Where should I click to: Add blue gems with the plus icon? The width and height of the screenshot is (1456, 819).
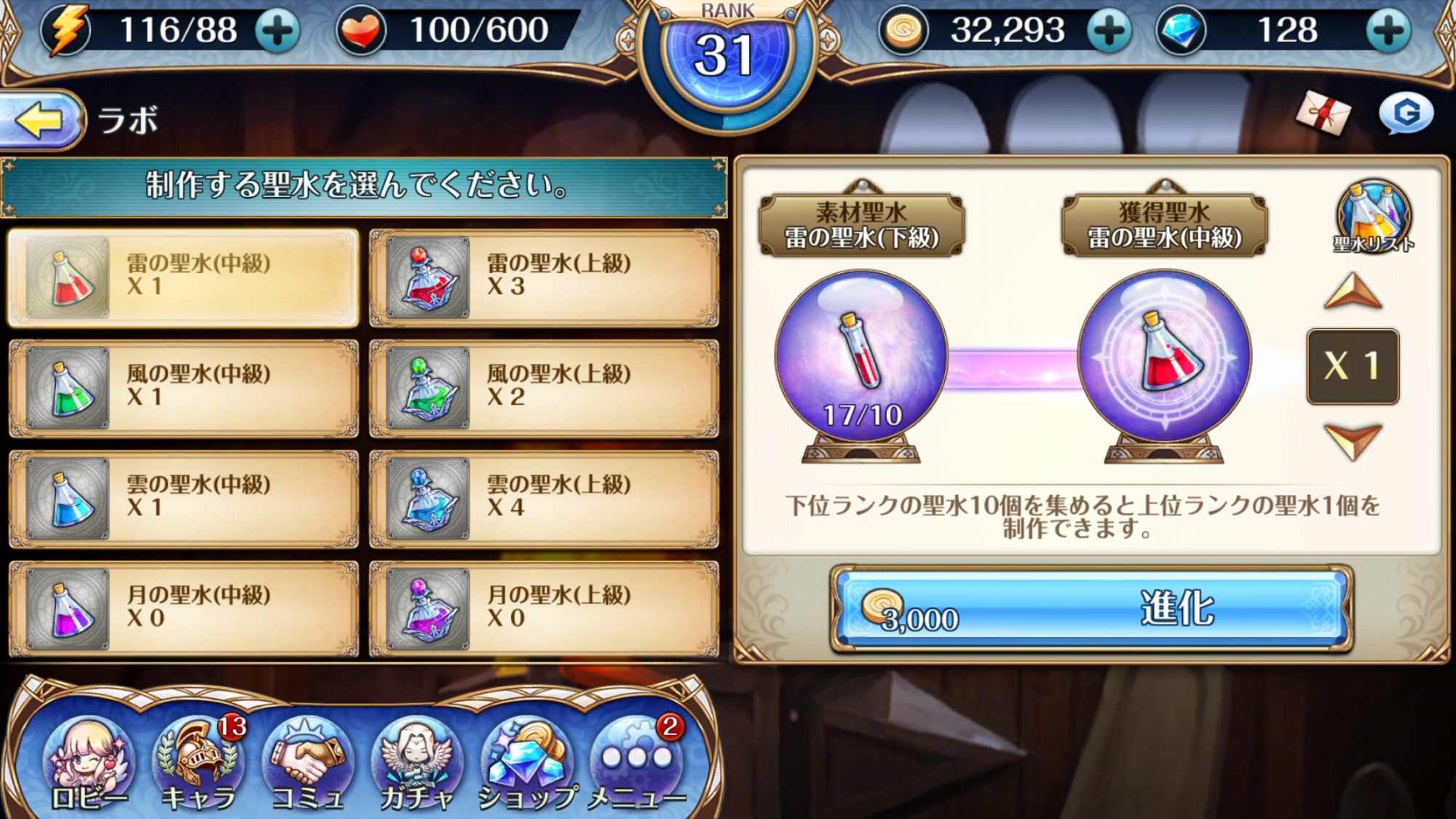tap(1388, 31)
